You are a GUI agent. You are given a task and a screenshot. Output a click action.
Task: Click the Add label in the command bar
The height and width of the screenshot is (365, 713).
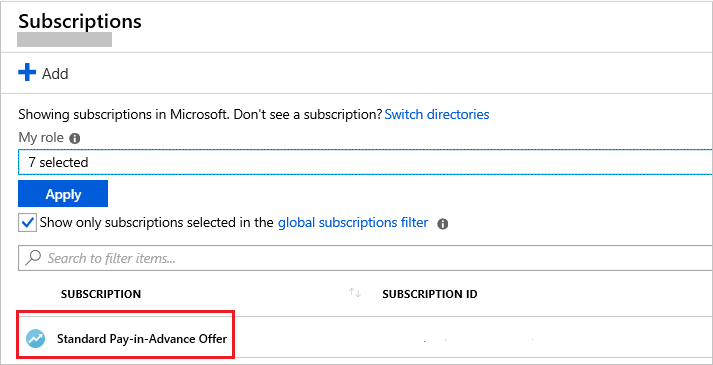[x=55, y=74]
